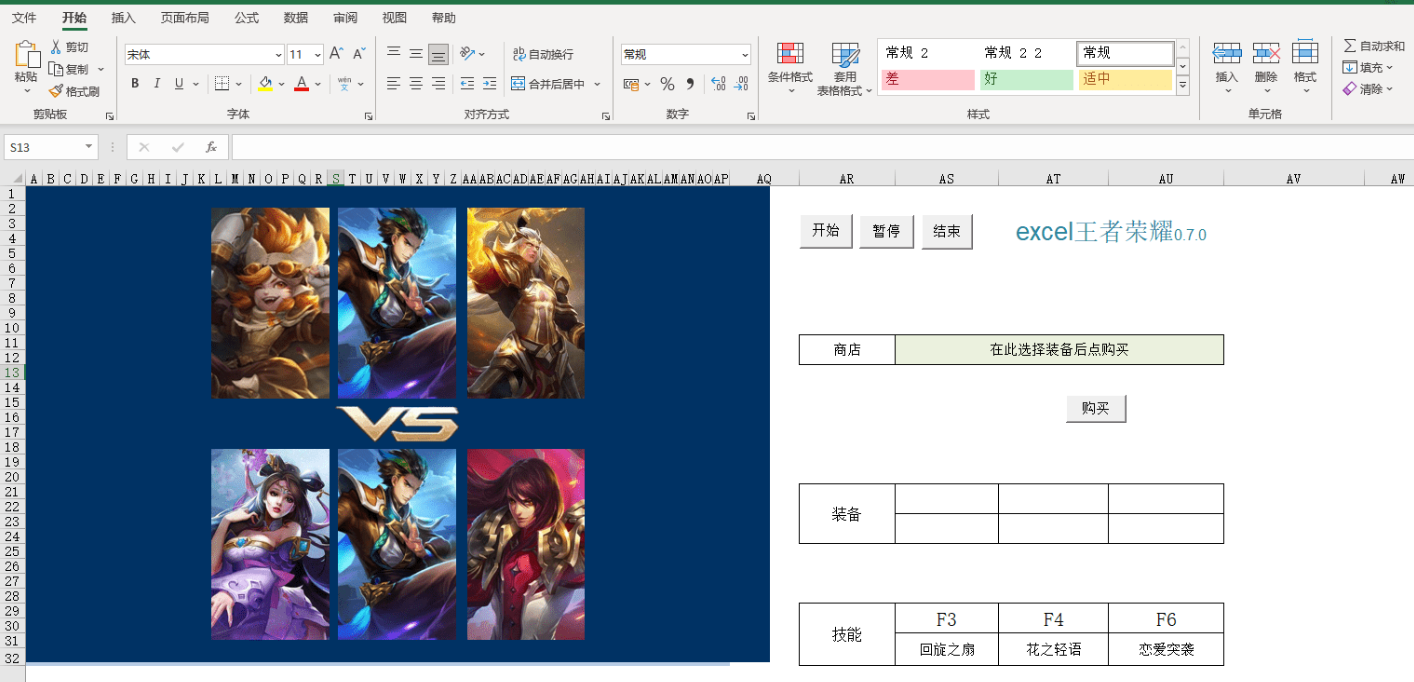1414x682 pixels.
Task: Decrease font size with the smaller A icon
Action: (359, 54)
